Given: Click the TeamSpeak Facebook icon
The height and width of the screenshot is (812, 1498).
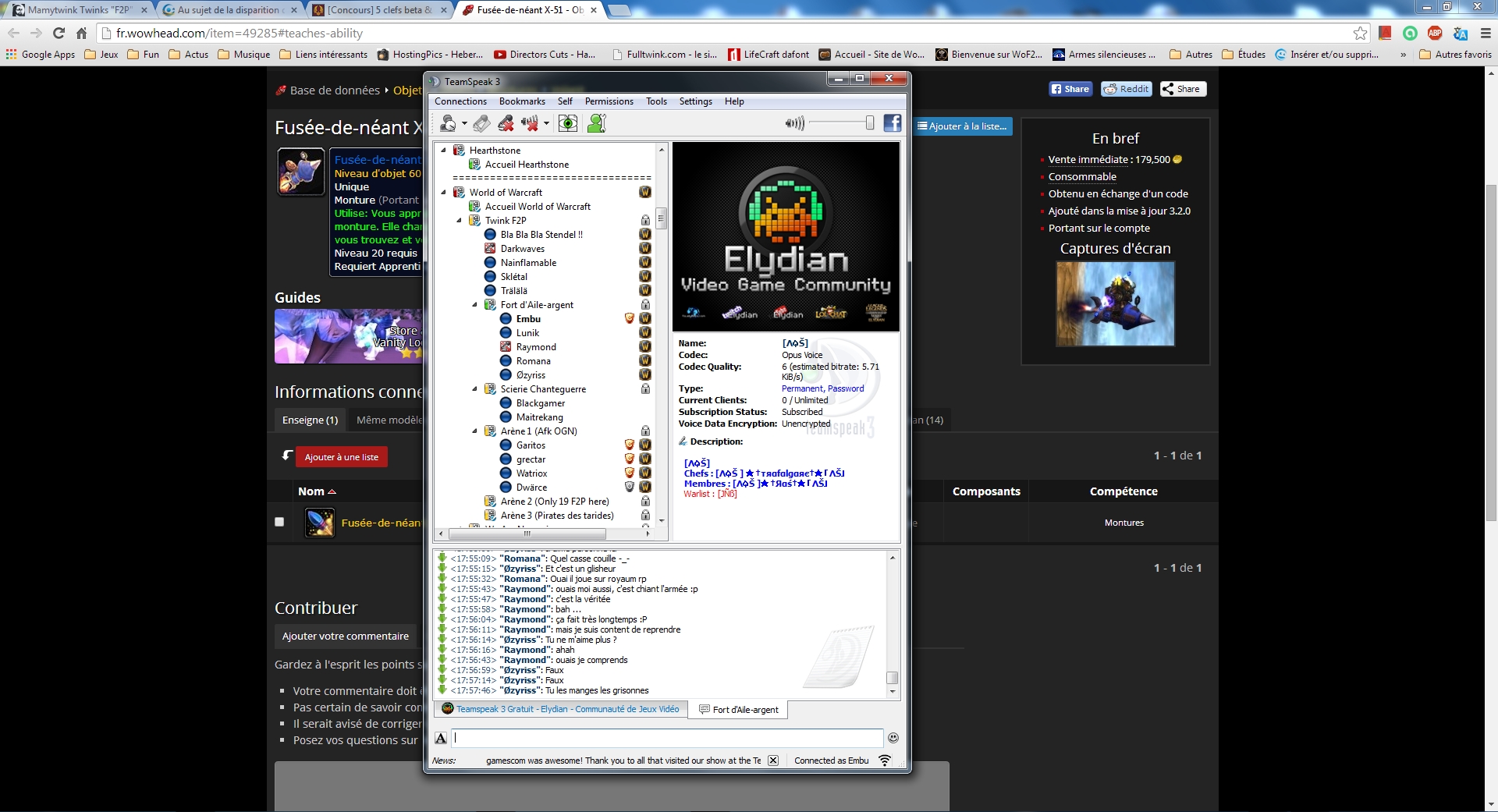Looking at the screenshot, I should (893, 123).
